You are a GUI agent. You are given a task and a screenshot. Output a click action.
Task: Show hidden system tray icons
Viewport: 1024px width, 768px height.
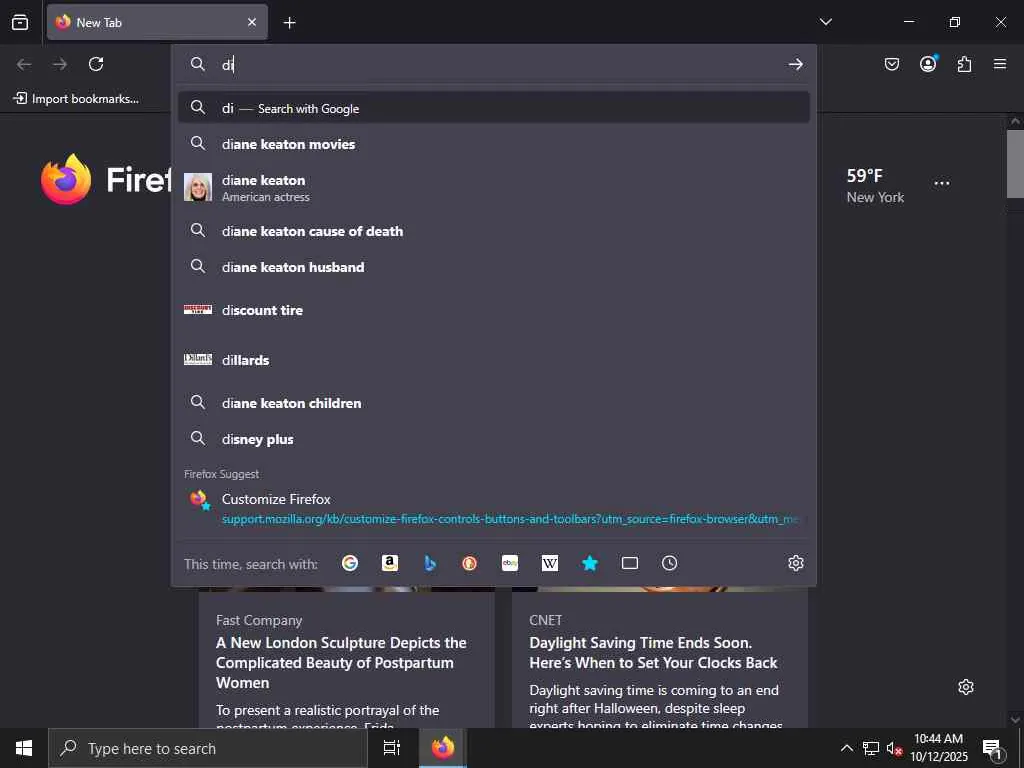(846, 748)
